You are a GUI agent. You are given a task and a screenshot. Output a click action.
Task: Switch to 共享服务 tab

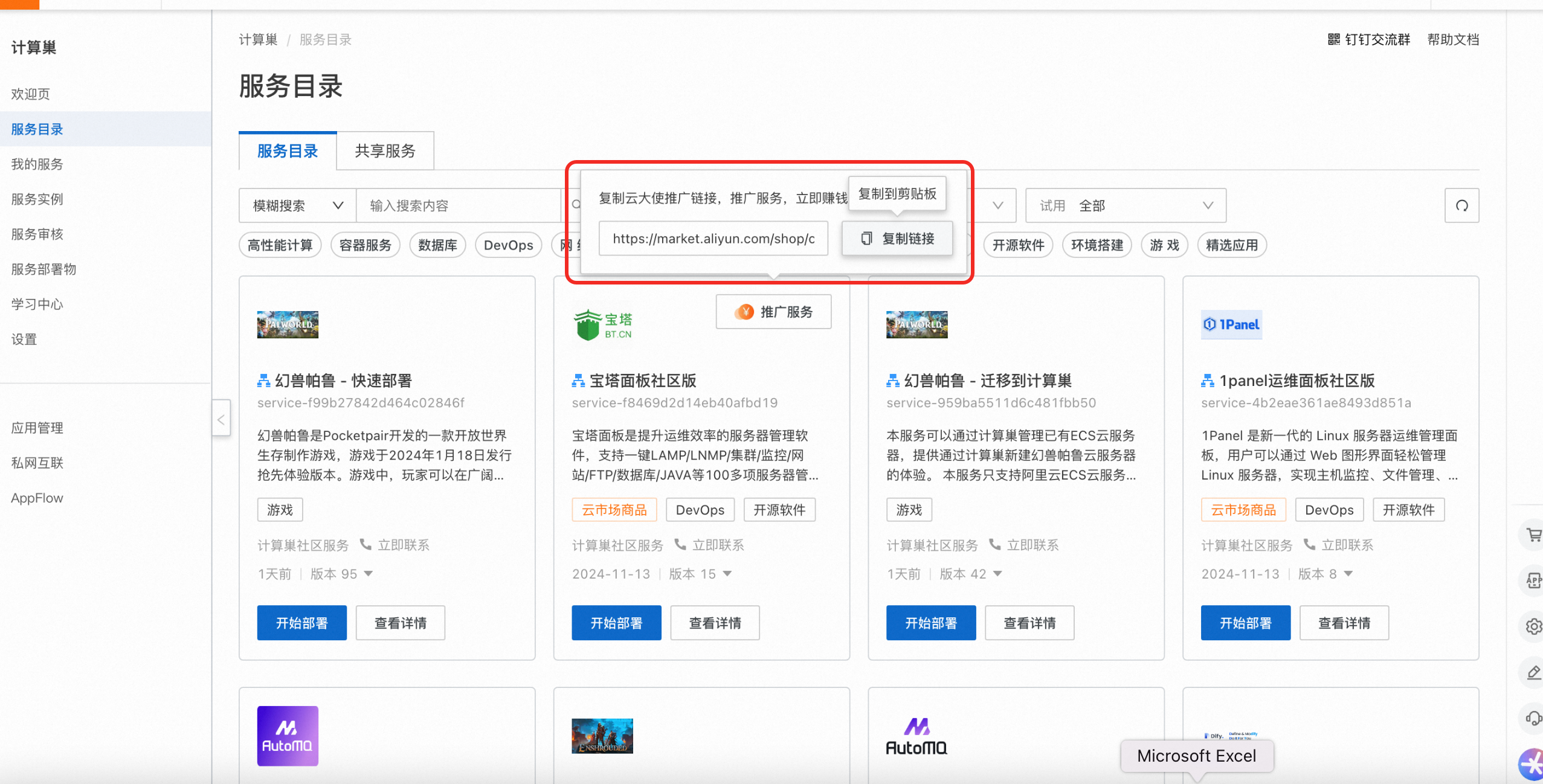[x=385, y=151]
